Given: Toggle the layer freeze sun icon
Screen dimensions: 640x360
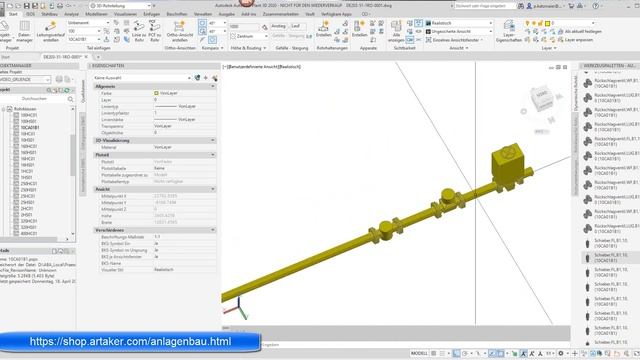Looking at the screenshot, I should click(x=534, y=23).
